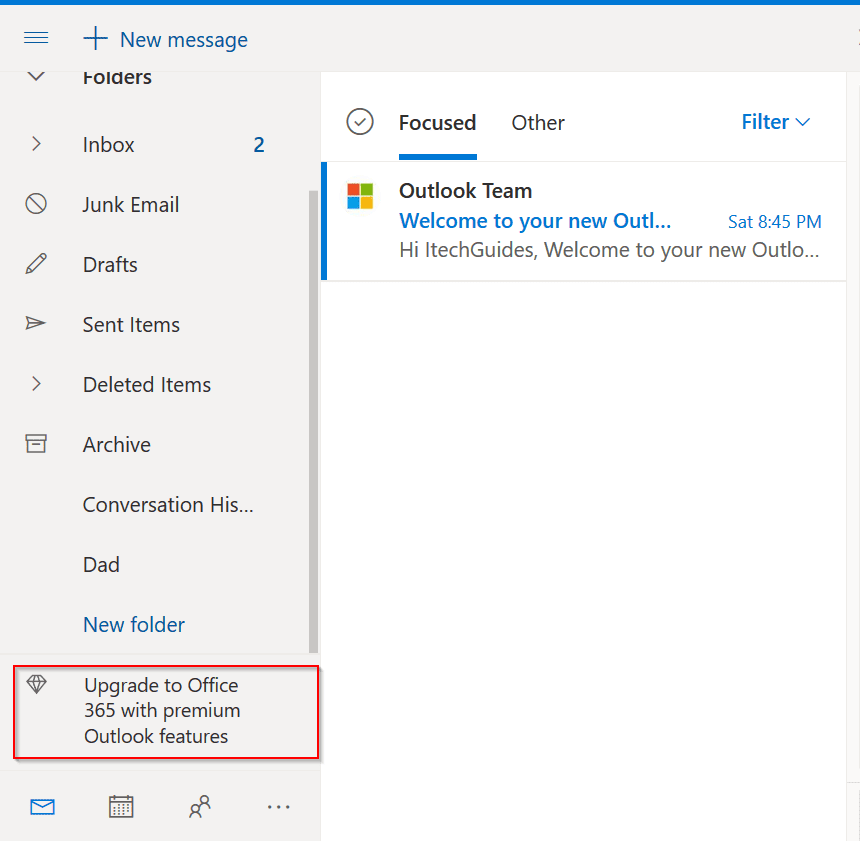Switch to Mail view icon
Screen dimensions: 860x841
(42, 807)
